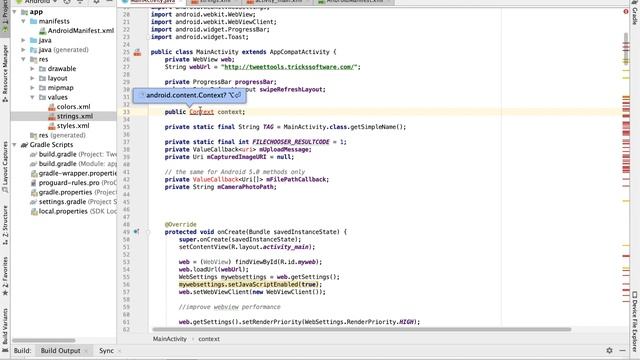Click the context breadcrumb
Viewport: 640px width, 360px height.
pyautogui.click(x=209, y=339)
